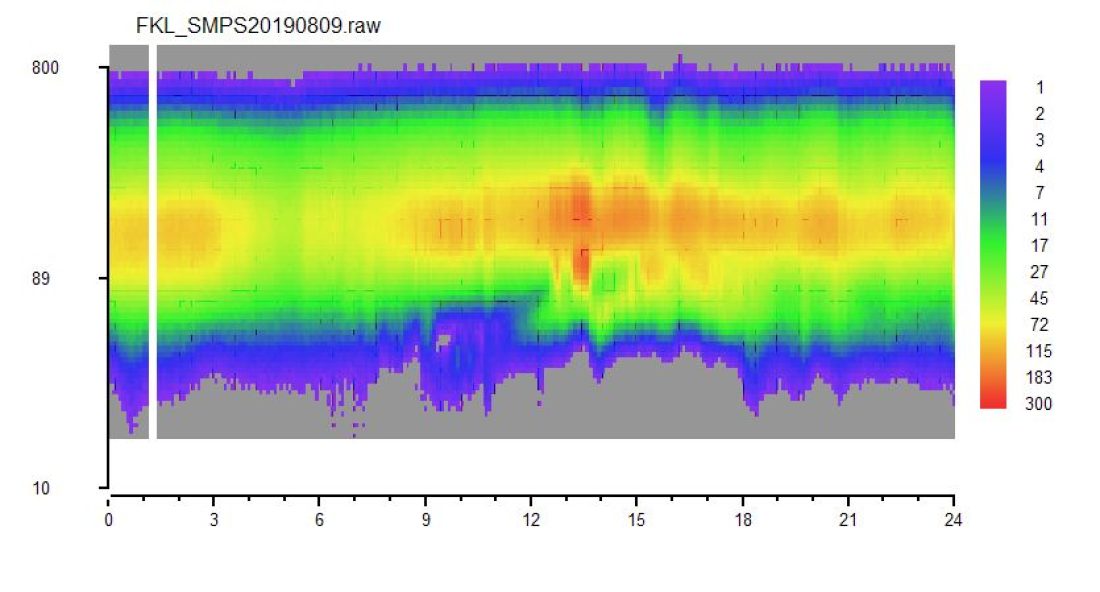Click the color legend value 27
The width and height of the screenshot is (1100, 592).
pyautogui.click(x=1039, y=272)
